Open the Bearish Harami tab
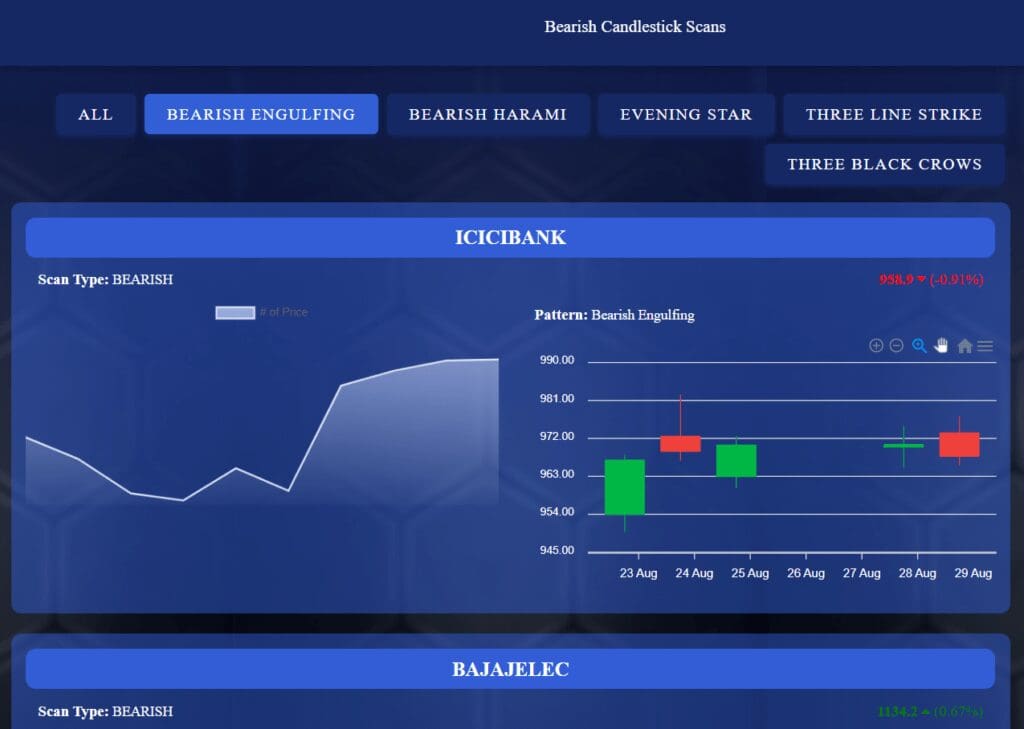The image size is (1024, 729). (488, 114)
